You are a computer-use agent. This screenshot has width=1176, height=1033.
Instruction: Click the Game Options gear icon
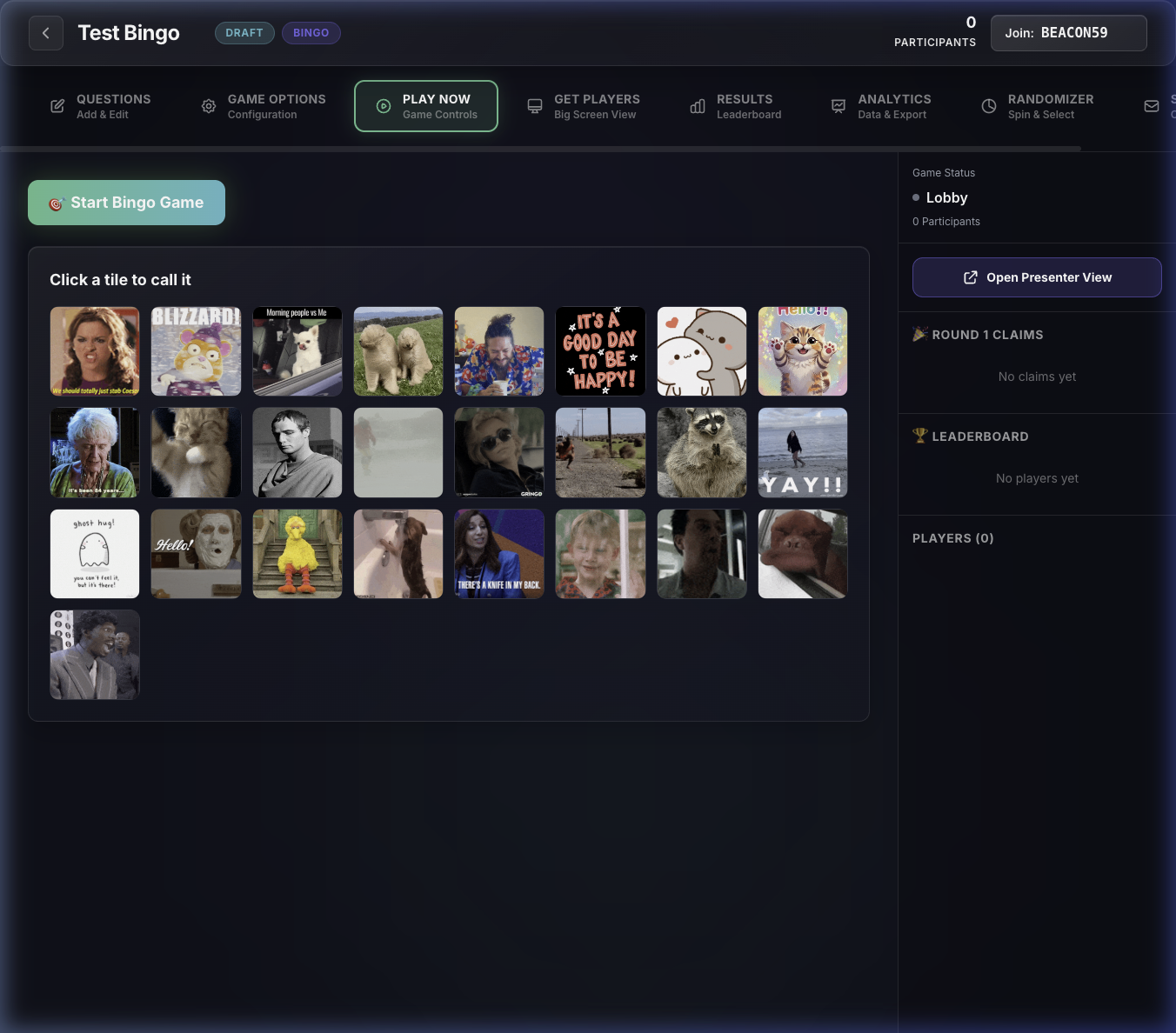click(209, 105)
